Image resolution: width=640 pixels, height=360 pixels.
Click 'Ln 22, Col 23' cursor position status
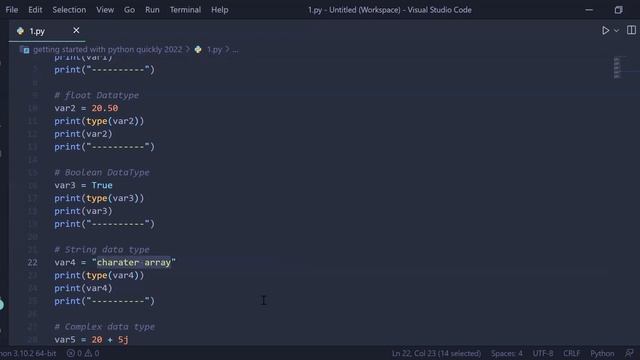click(436, 353)
